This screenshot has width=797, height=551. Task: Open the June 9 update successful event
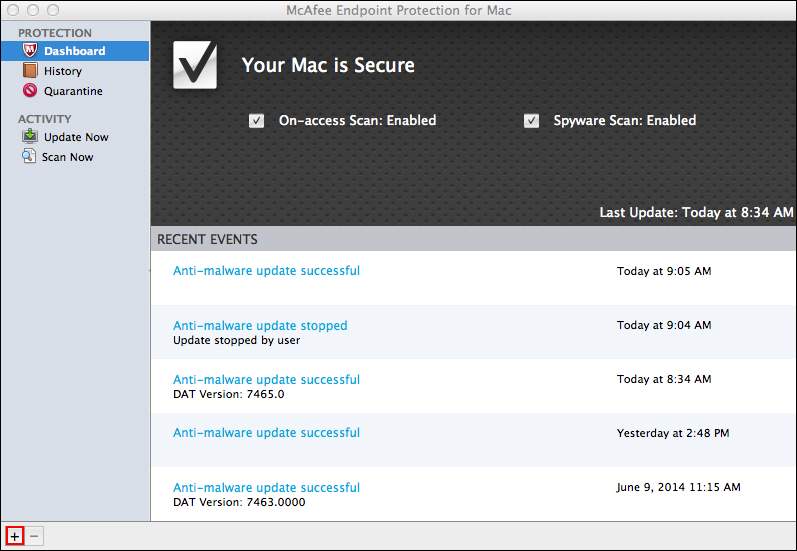(266, 487)
